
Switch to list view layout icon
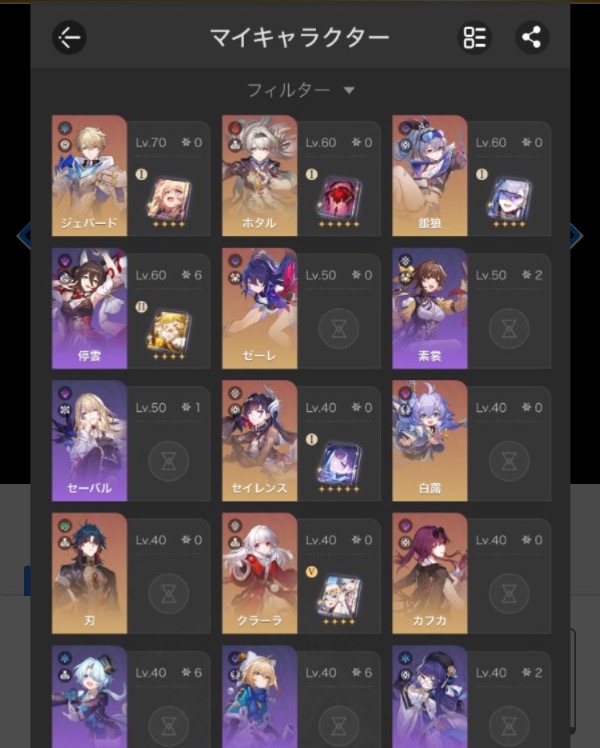tap(475, 37)
